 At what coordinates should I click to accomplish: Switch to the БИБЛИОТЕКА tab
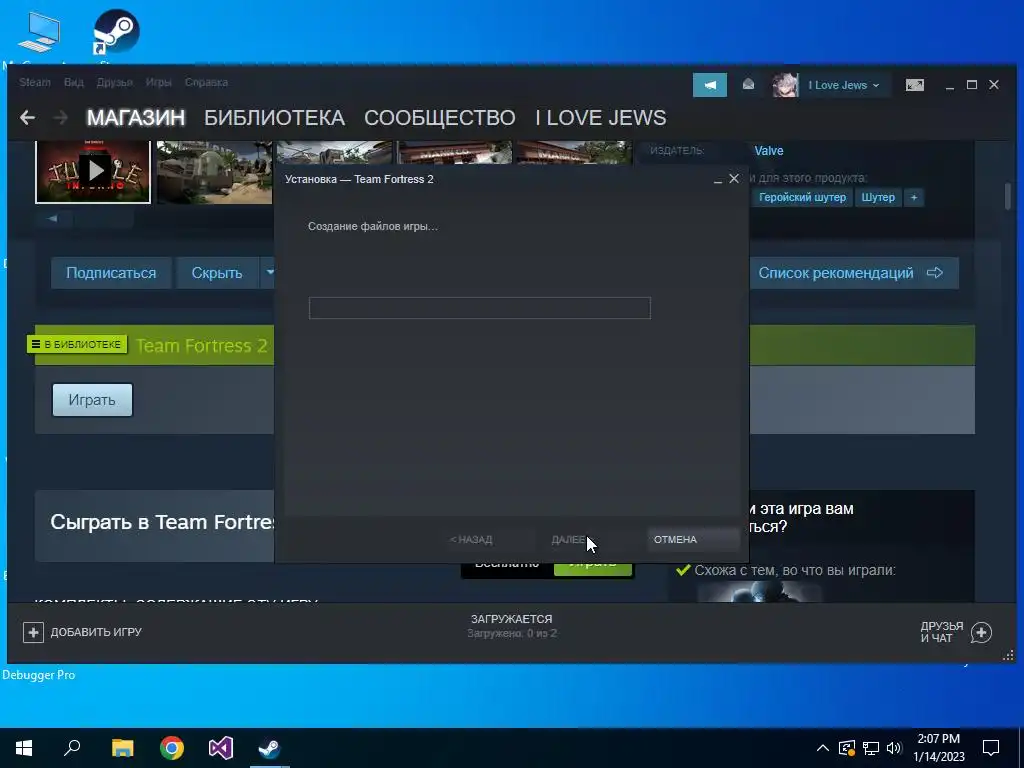(x=274, y=118)
